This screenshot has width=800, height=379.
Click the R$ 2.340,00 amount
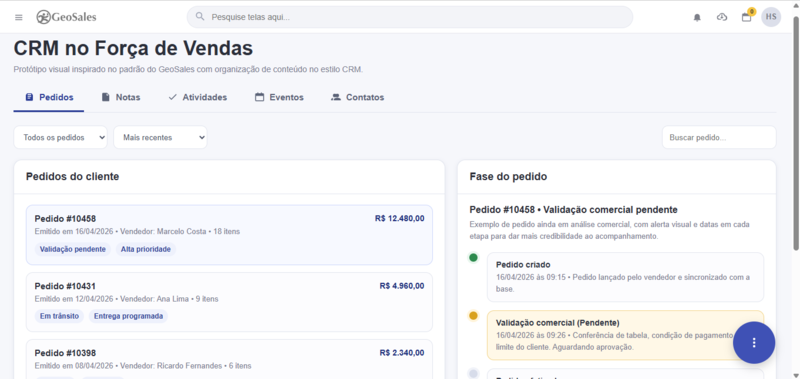(x=402, y=352)
